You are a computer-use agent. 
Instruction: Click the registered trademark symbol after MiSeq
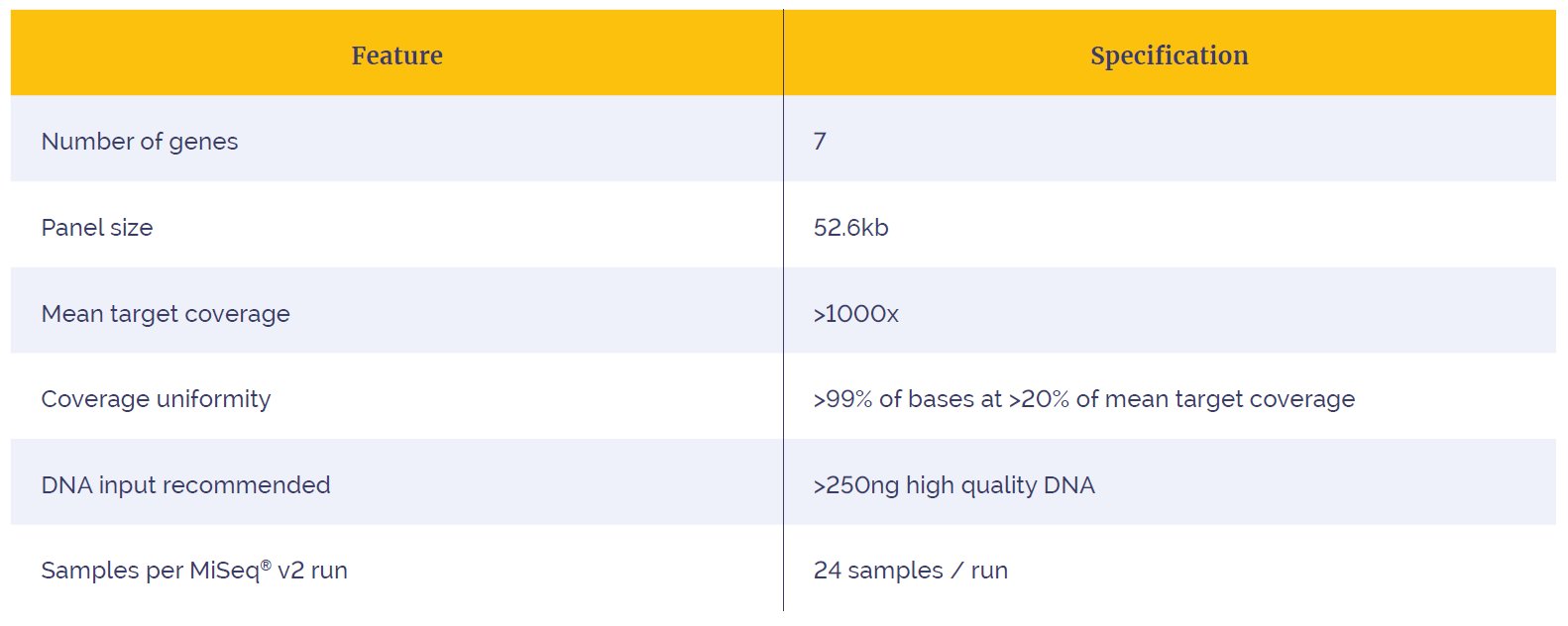(x=266, y=565)
